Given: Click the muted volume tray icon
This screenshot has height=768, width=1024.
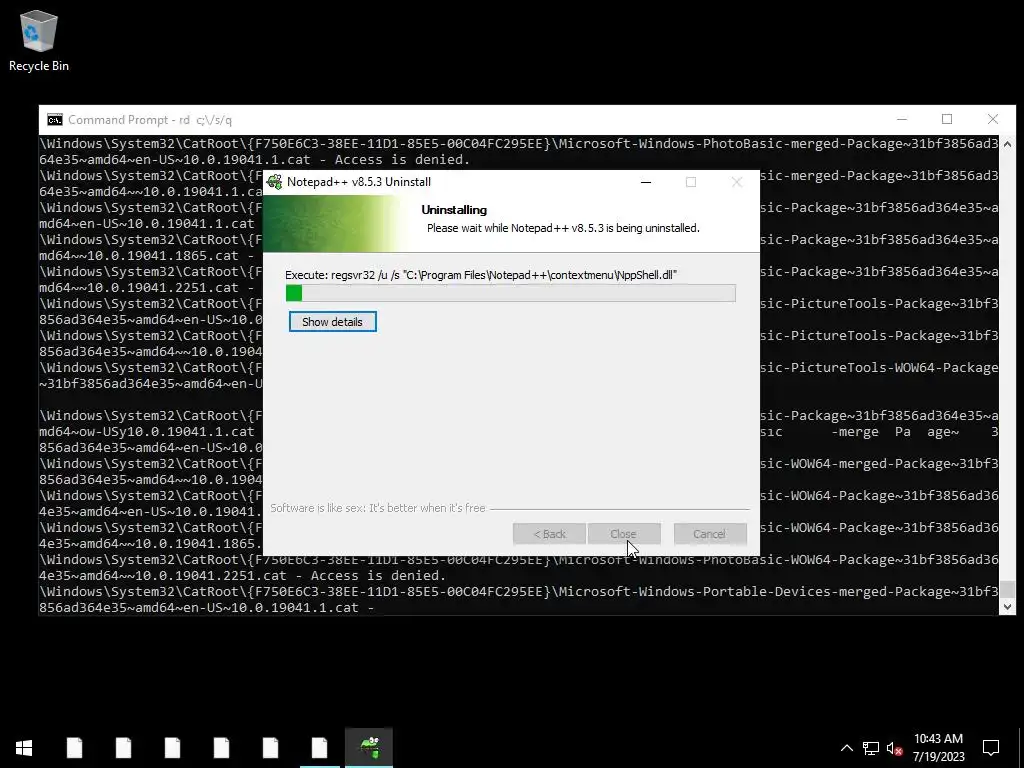Looking at the screenshot, I should click(x=895, y=748).
